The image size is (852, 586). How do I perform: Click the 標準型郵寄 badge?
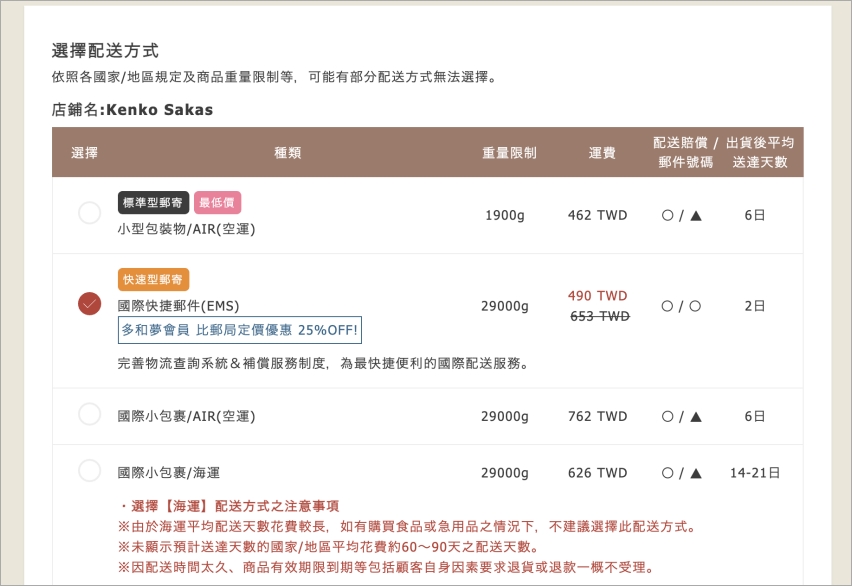(153, 203)
